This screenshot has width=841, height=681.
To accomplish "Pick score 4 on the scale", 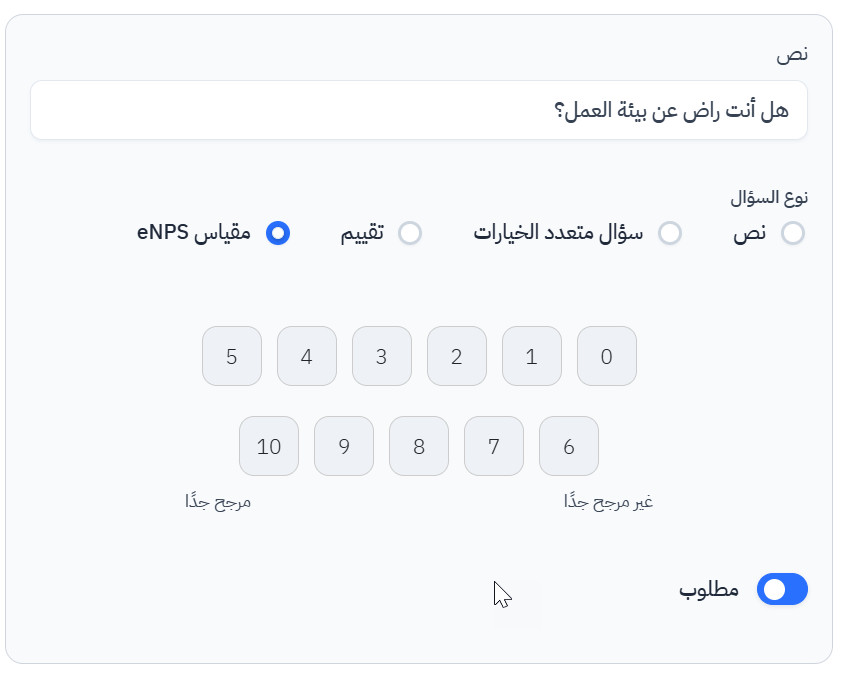I will click(x=307, y=356).
